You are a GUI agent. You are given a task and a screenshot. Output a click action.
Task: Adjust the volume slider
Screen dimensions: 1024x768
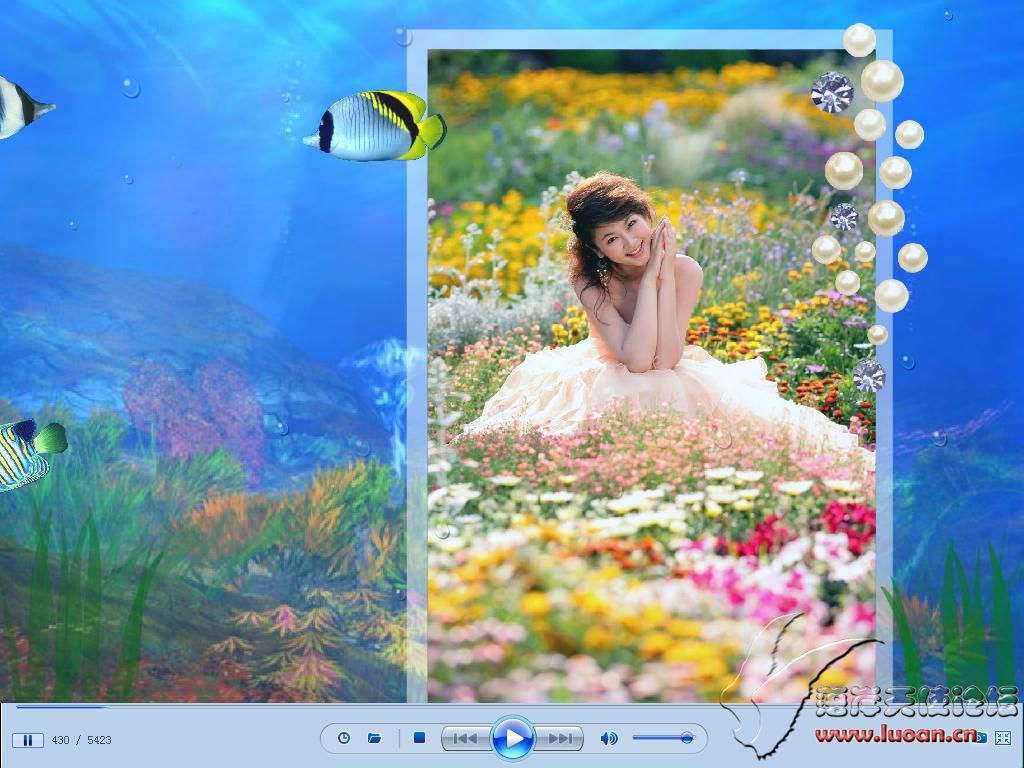pyautogui.click(x=662, y=738)
